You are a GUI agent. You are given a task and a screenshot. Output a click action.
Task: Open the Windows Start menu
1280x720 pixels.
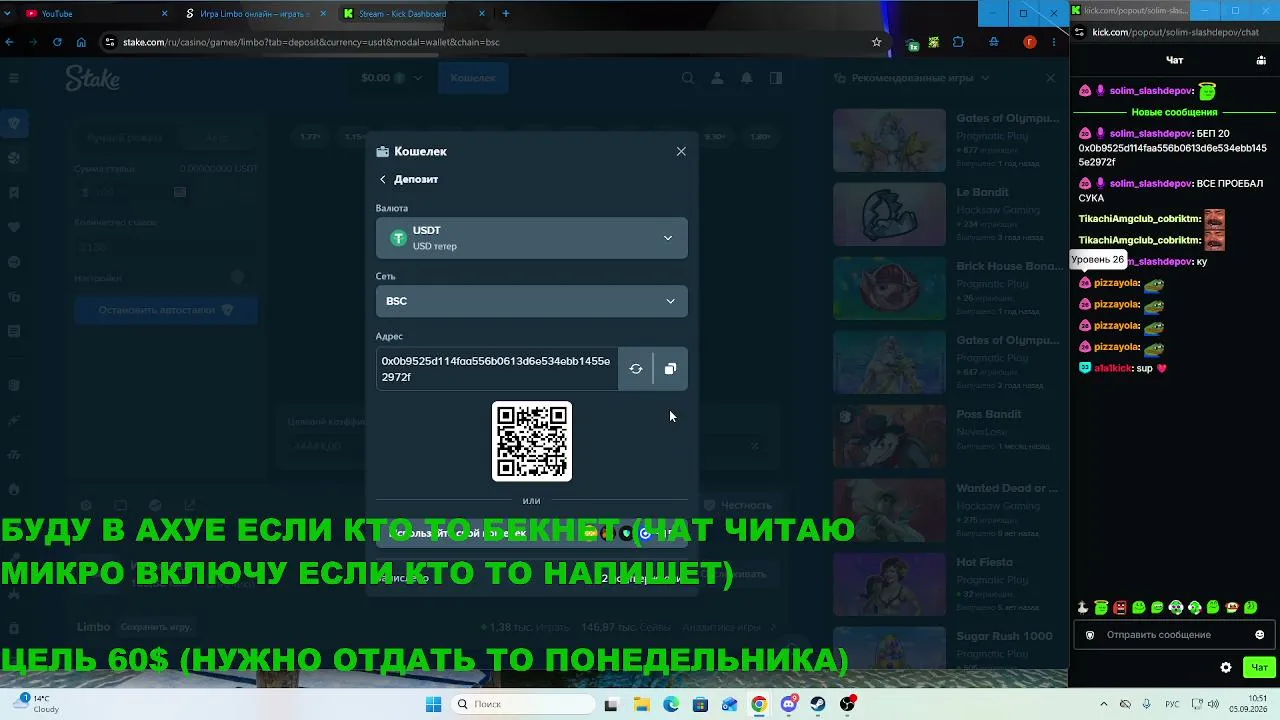433,704
